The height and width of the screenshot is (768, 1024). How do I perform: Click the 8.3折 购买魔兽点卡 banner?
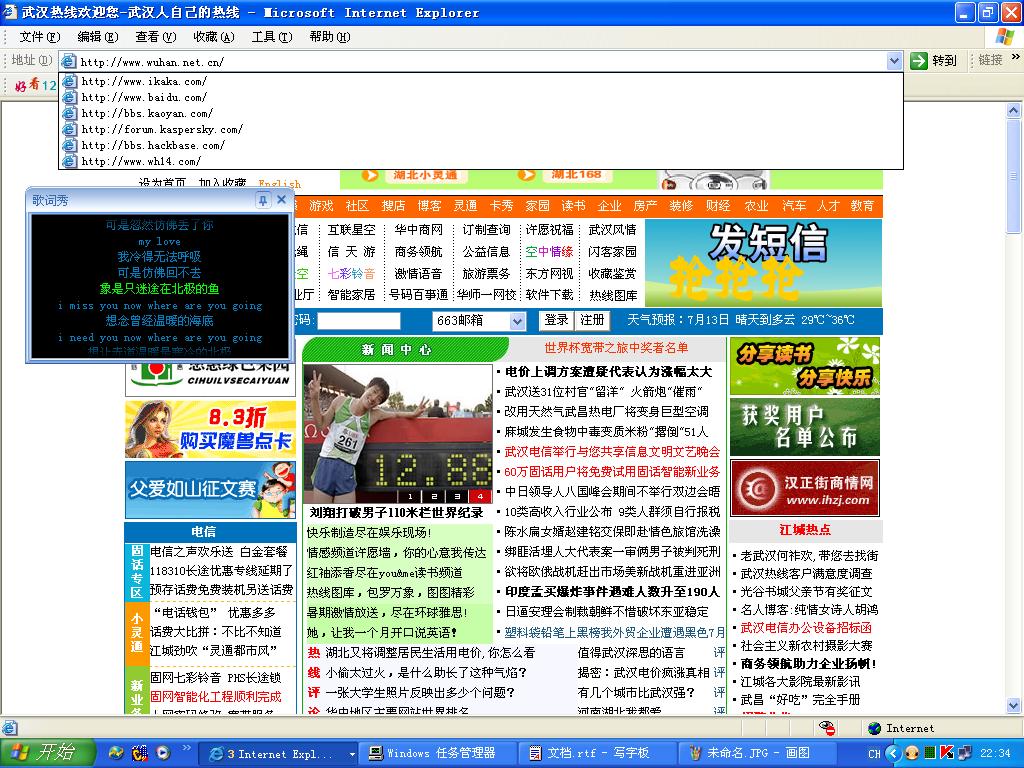(x=210, y=429)
